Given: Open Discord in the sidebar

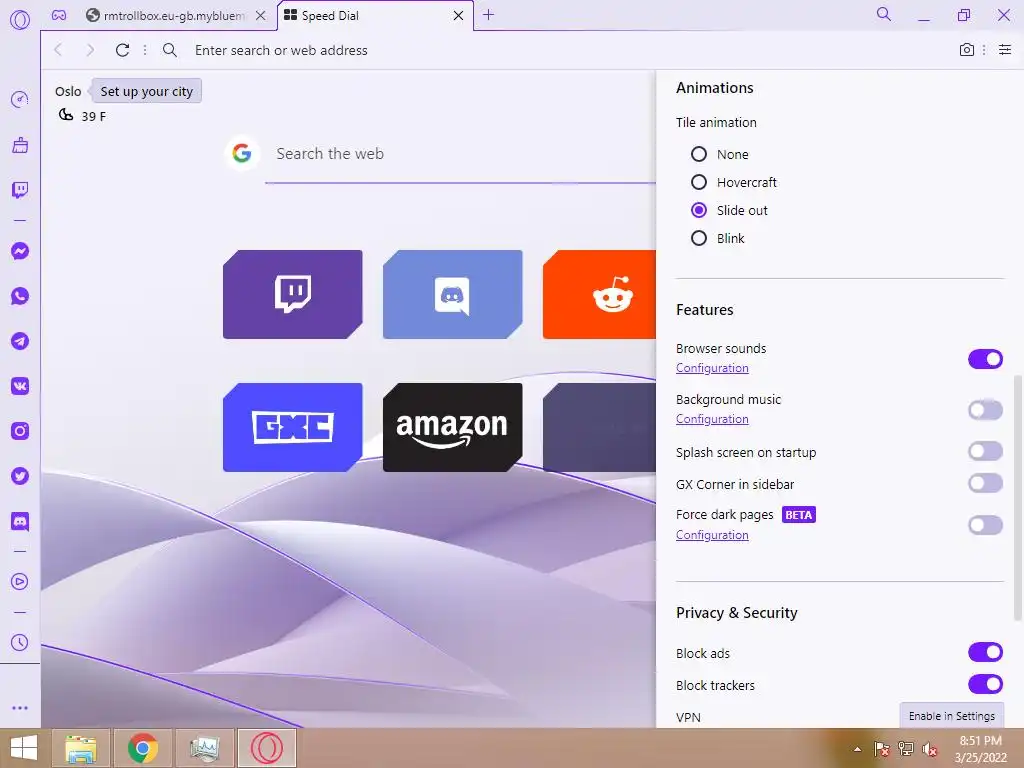Looking at the screenshot, I should pyautogui.click(x=20, y=521).
